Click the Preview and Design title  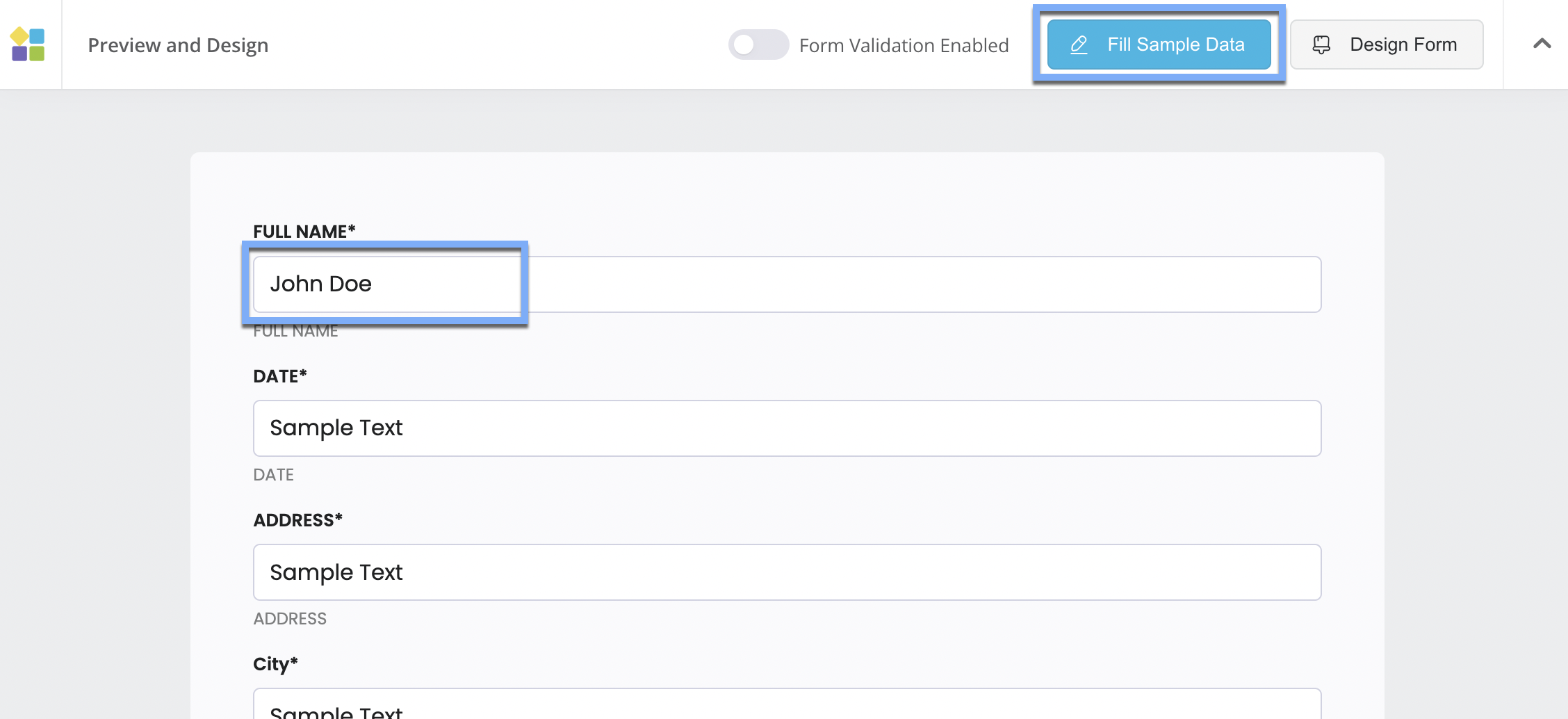[178, 45]
